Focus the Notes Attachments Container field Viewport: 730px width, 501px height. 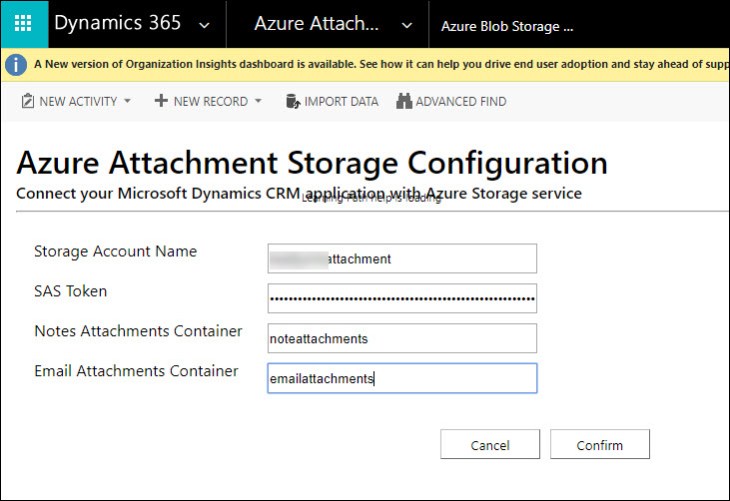402,338
